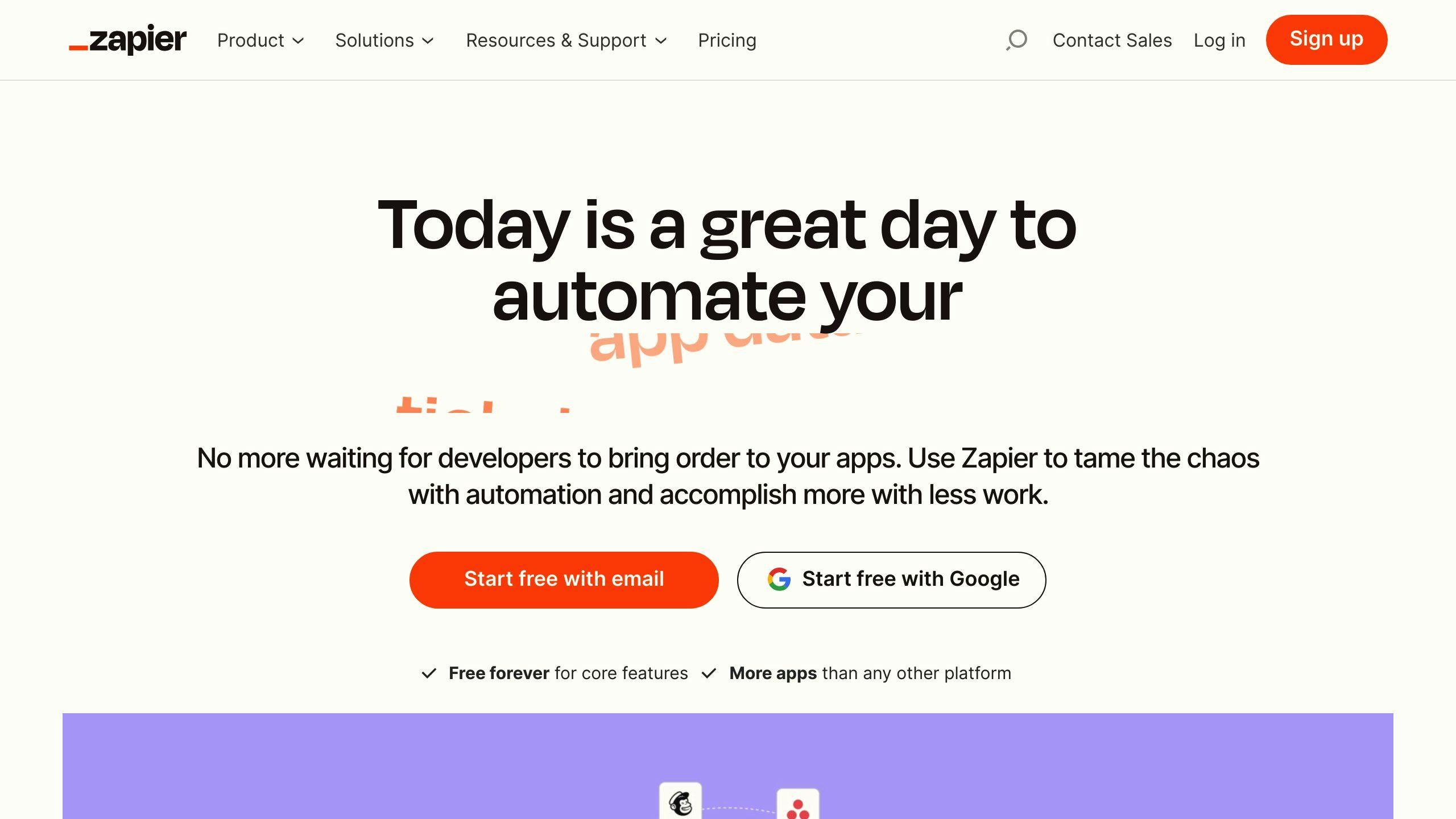Click the Sign up button
The width and height of the screenshot is (1456, 819).
tap(1326, 39)
